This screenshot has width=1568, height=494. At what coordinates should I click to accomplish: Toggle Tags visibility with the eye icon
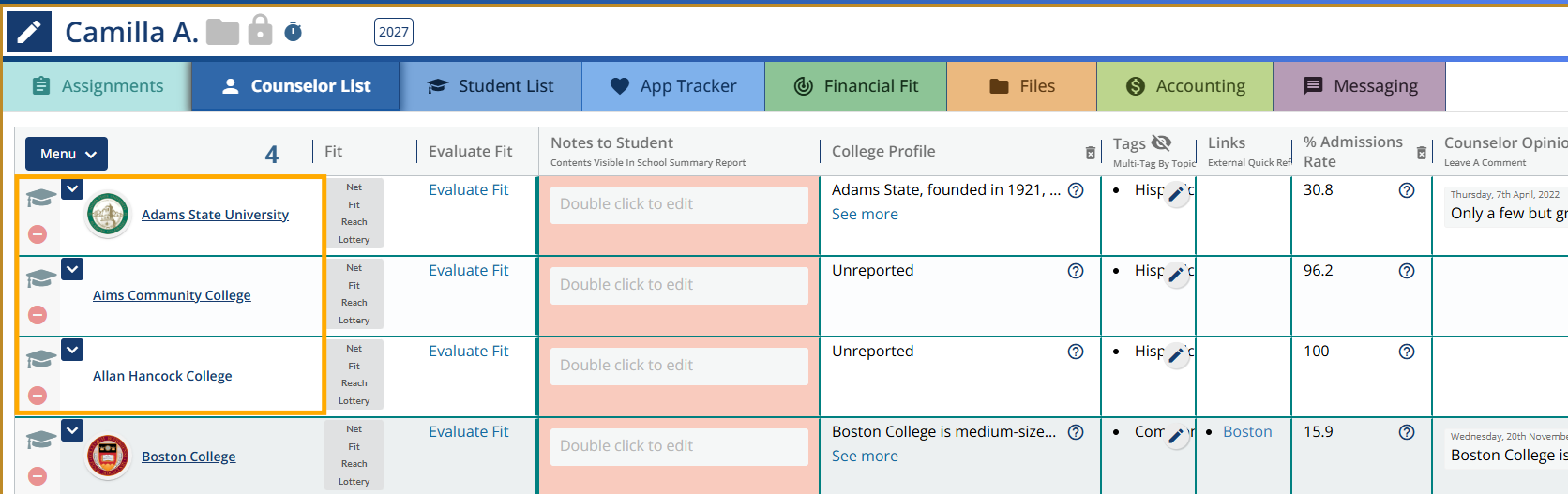[x=1161, y=142]
